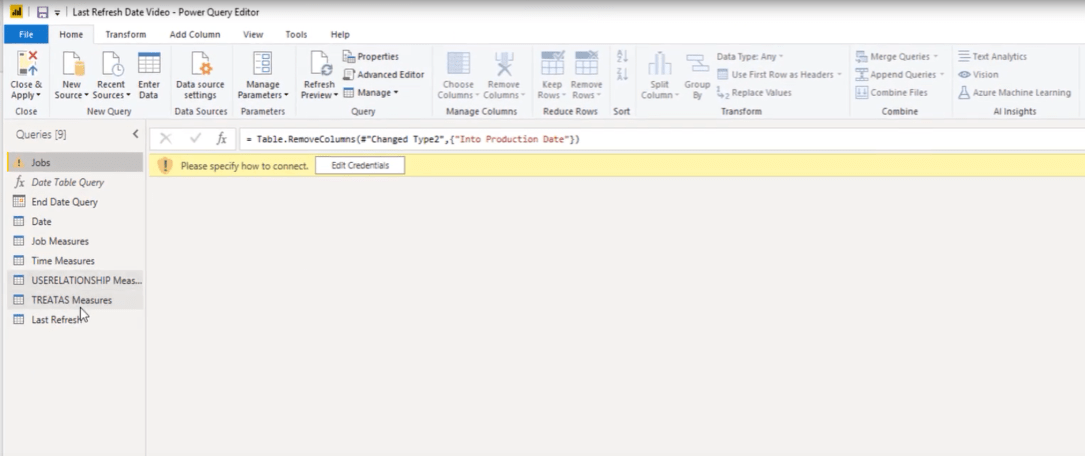Viewport: 1085px width, 456px height.
Task: Expand the Recent Sources dropdown
Action: coord(128,95)
